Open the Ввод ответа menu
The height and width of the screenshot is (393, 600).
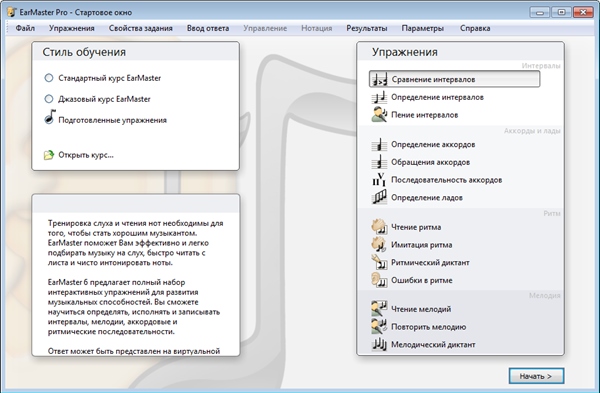coord(208,28)
